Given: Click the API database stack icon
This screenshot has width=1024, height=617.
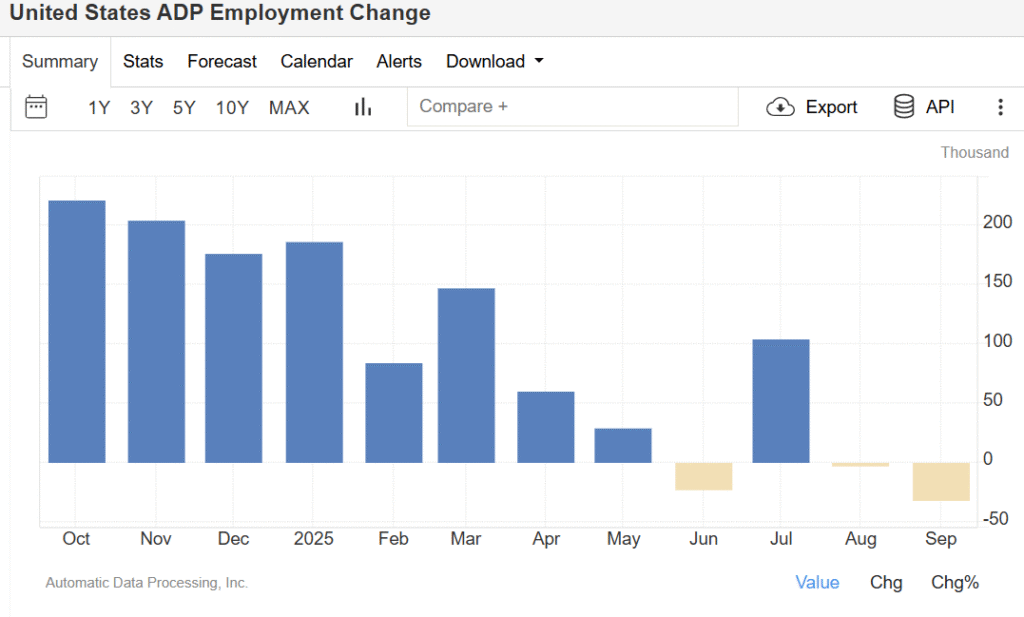Looking at the screenshot, I should pos(904,107).
